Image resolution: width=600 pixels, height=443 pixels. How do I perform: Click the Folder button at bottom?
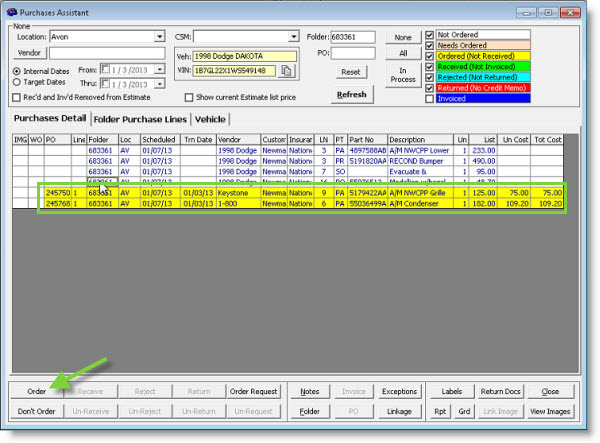click(x=310, y=411)
